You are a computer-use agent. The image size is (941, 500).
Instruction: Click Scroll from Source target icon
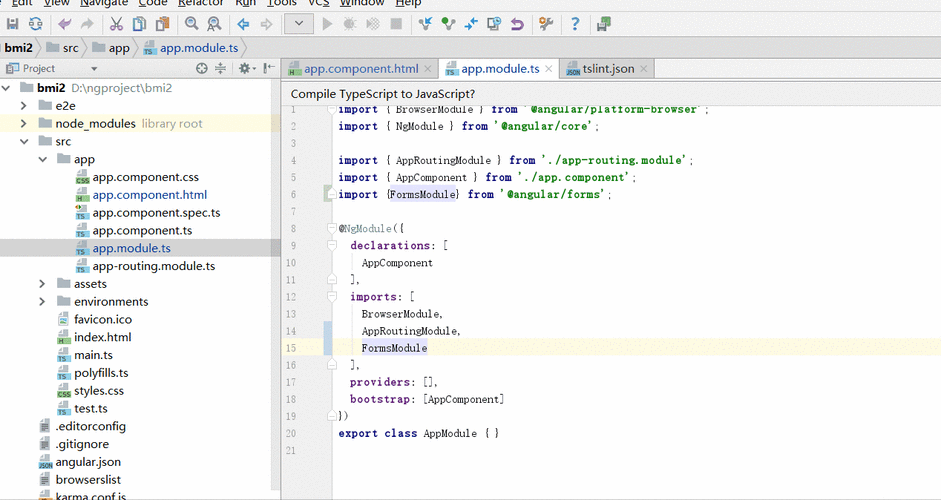coord(202,68)
